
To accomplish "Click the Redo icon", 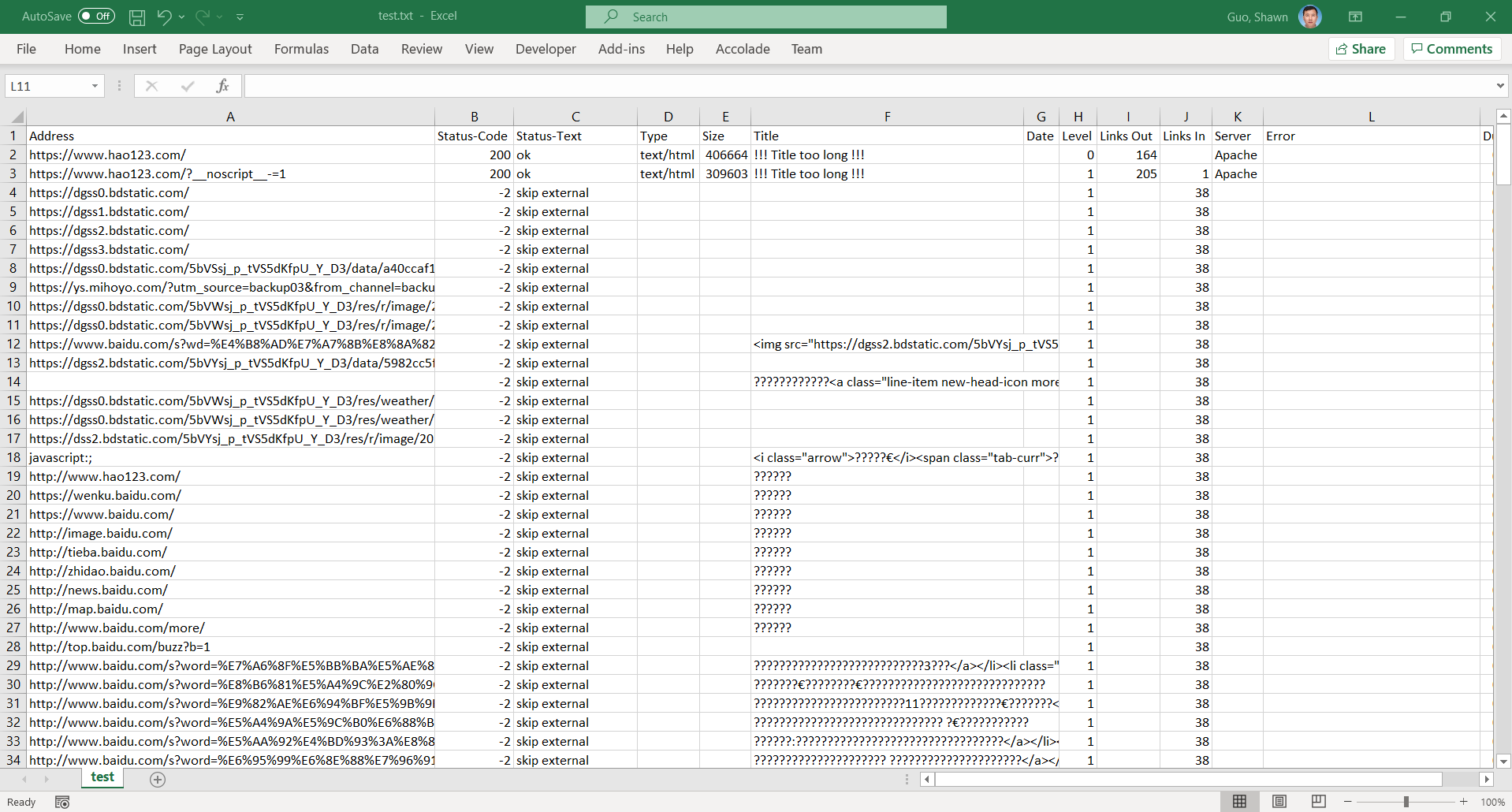I will [203, 17].
